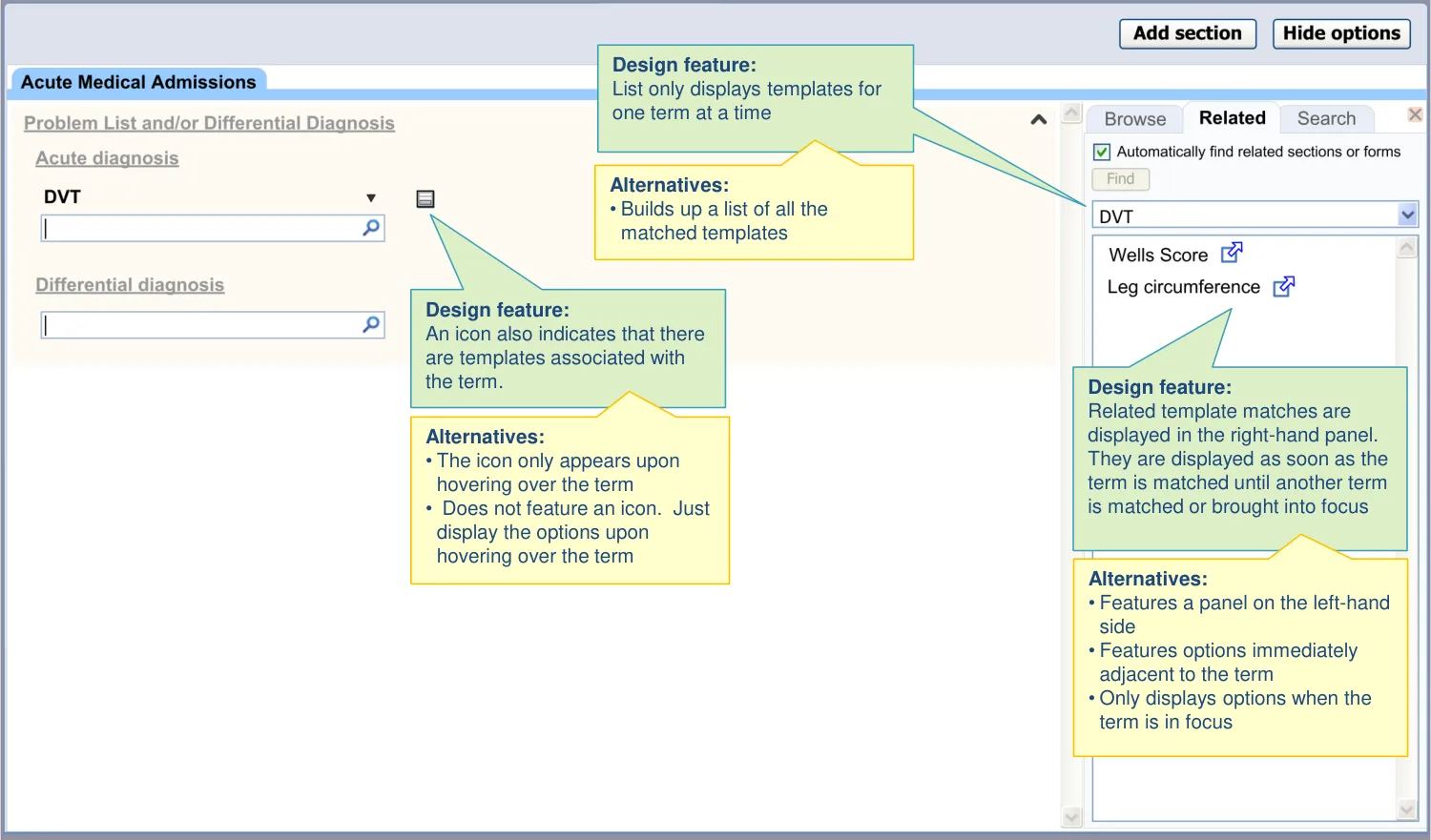1431x840 pixels.
Task: Click the template icon beside DVT
Action: [425, 198]
